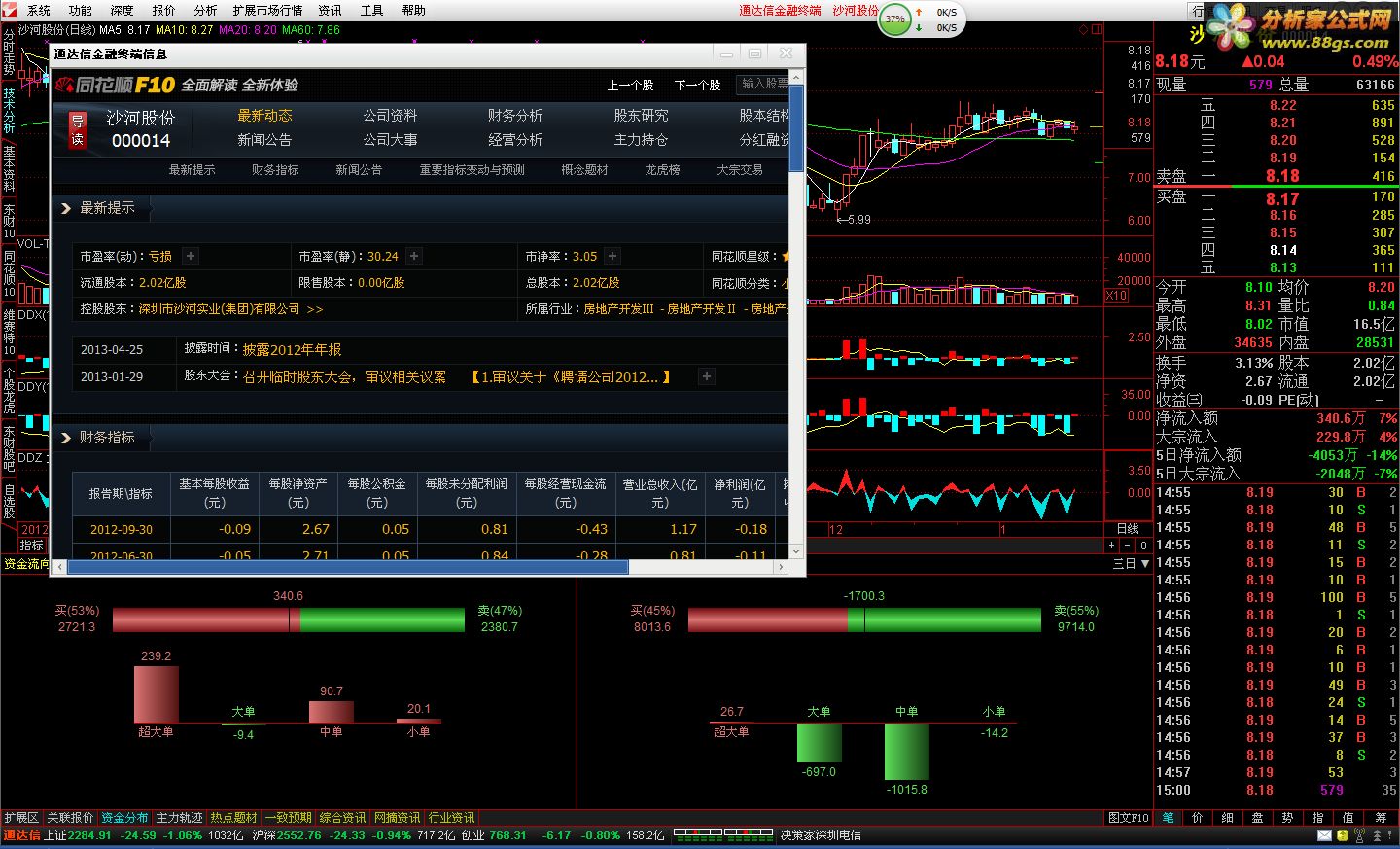Click the scroll-down arrow of info window

tap(796, 551)
